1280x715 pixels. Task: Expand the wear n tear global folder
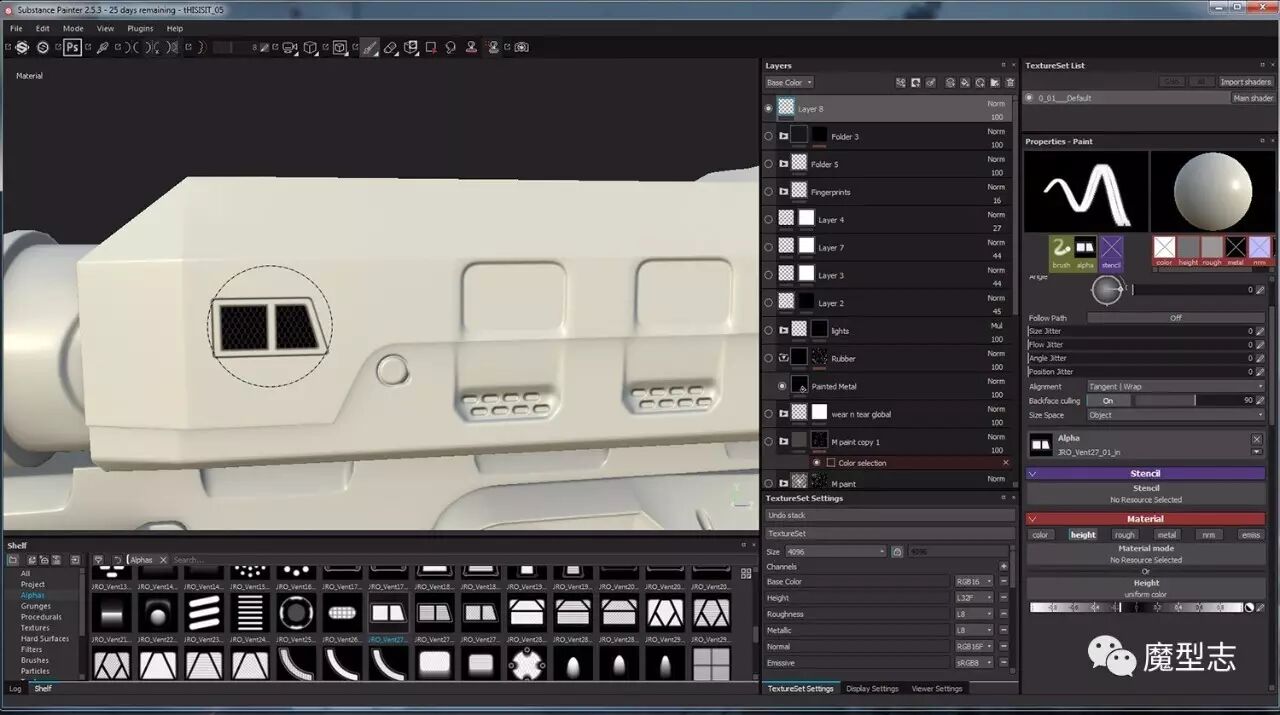click(x=783, y=414)
